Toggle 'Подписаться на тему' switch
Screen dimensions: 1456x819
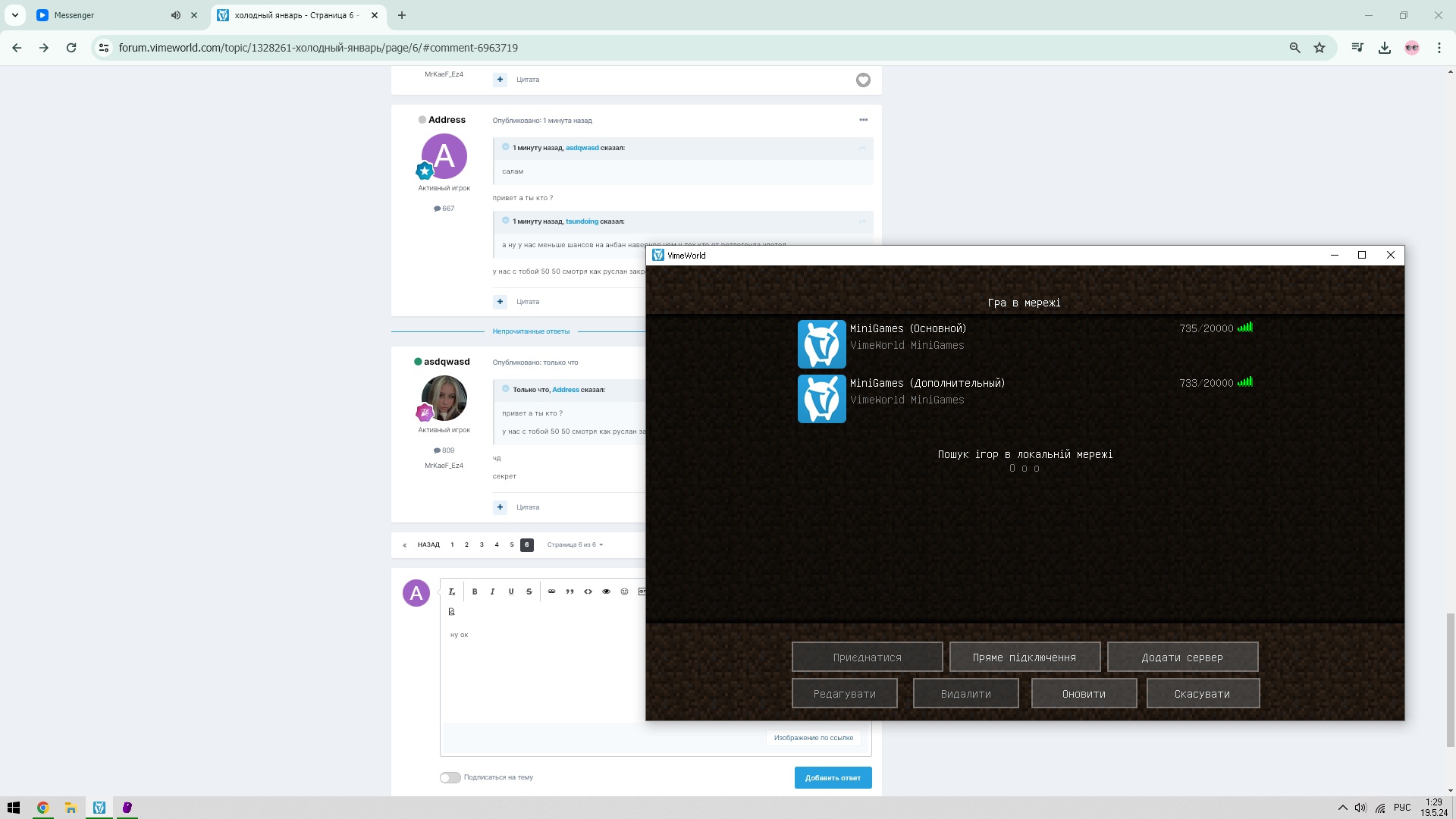pos(450,777)
